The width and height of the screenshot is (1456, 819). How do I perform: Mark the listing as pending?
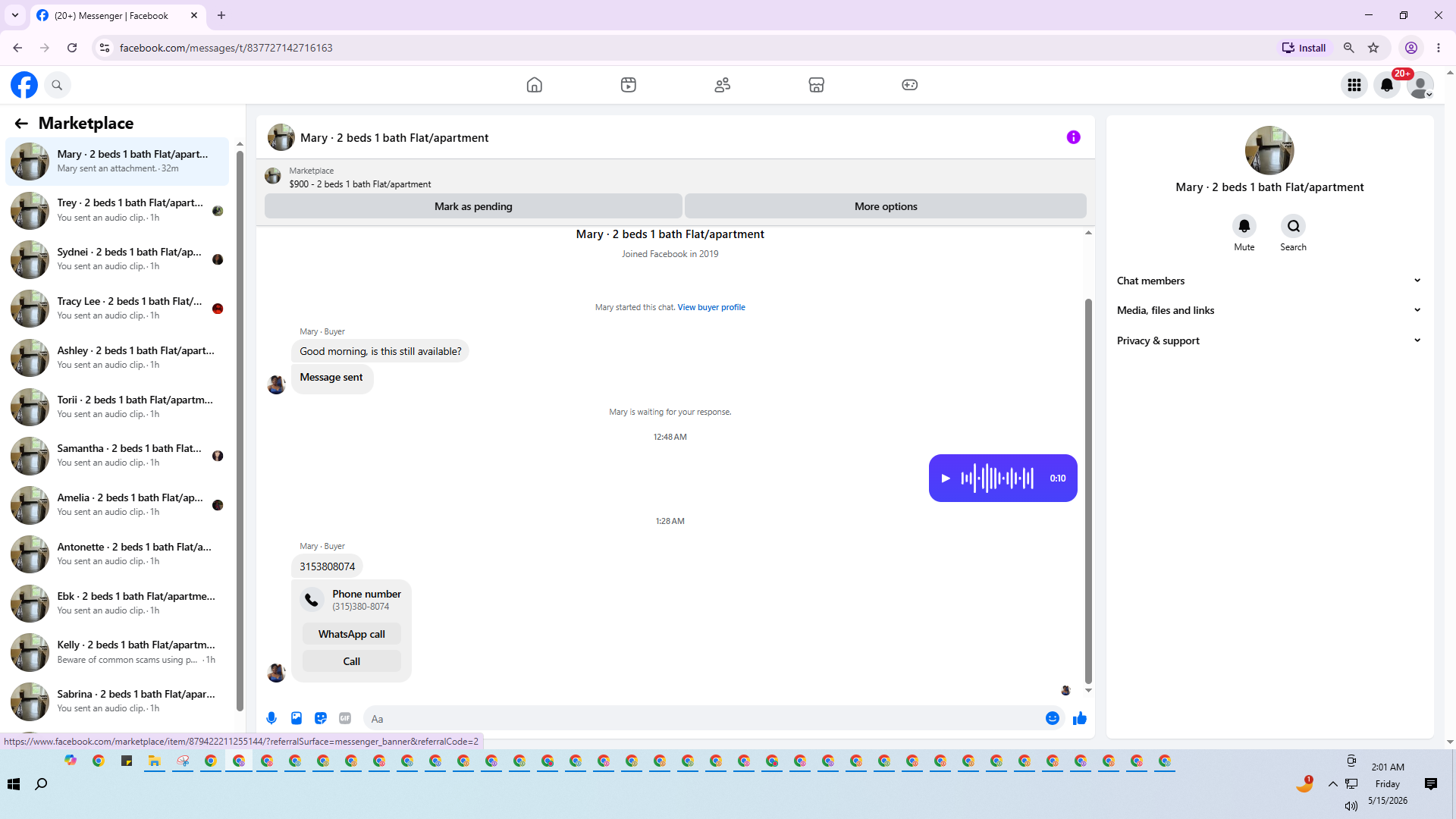coord(473,206)
